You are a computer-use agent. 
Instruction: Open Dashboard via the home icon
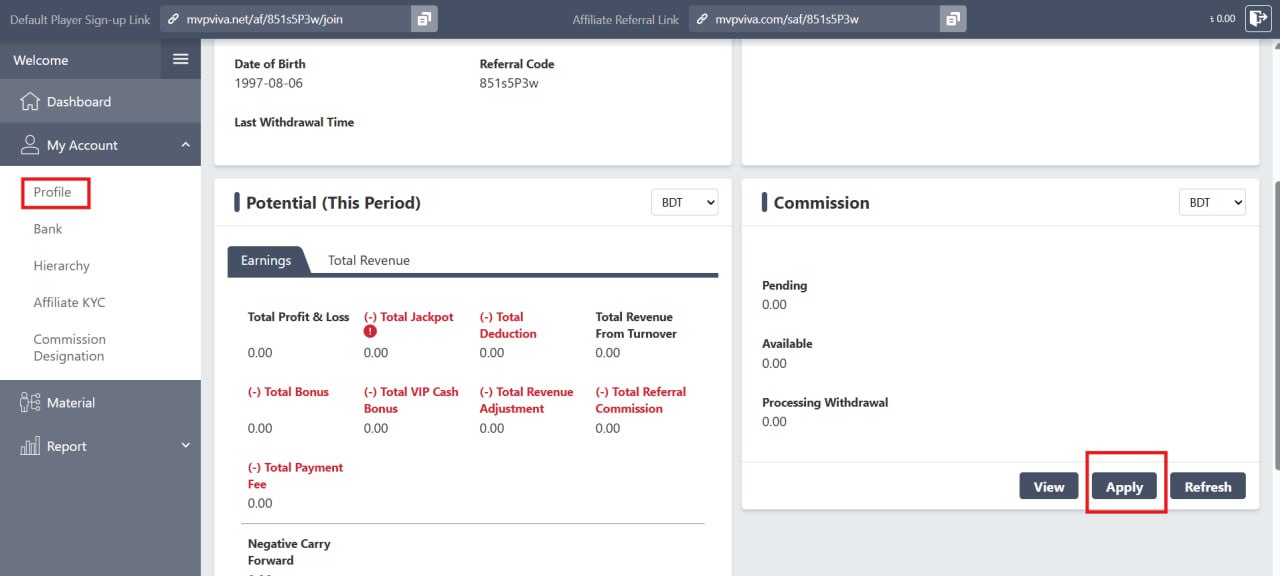[x=30, y=102]
